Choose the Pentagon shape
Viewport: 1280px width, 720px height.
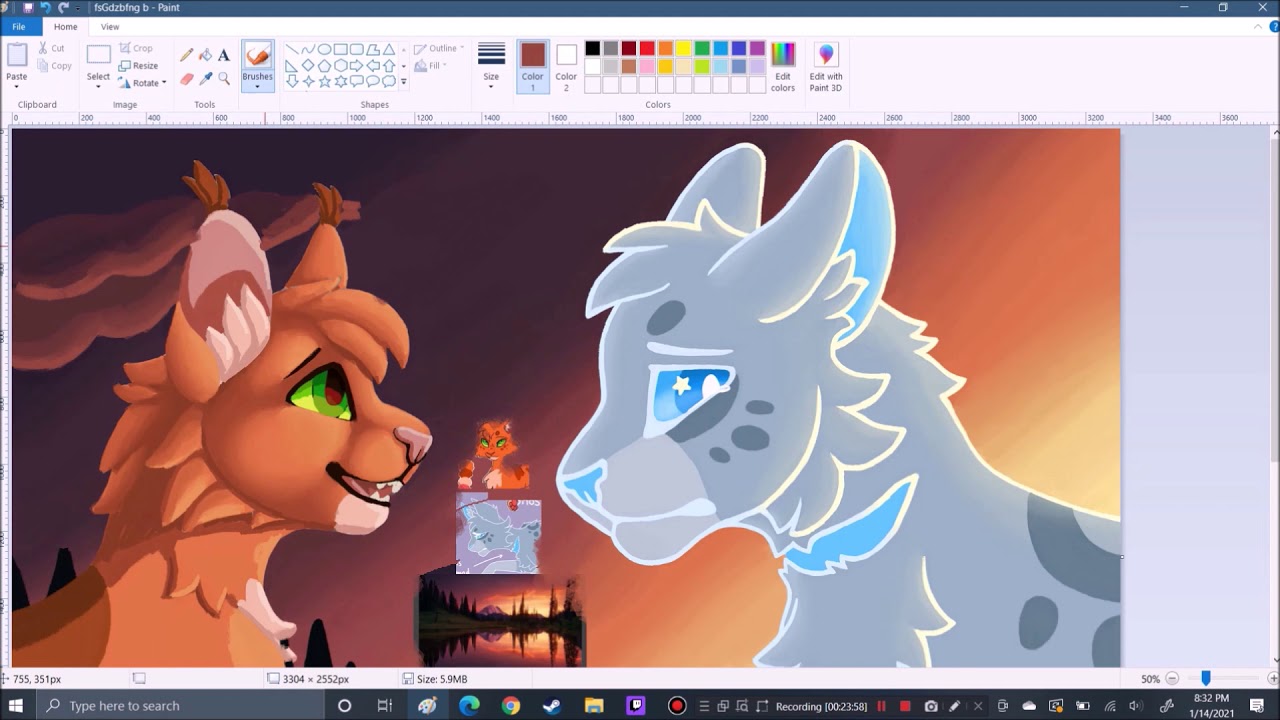tap(324, 65)
